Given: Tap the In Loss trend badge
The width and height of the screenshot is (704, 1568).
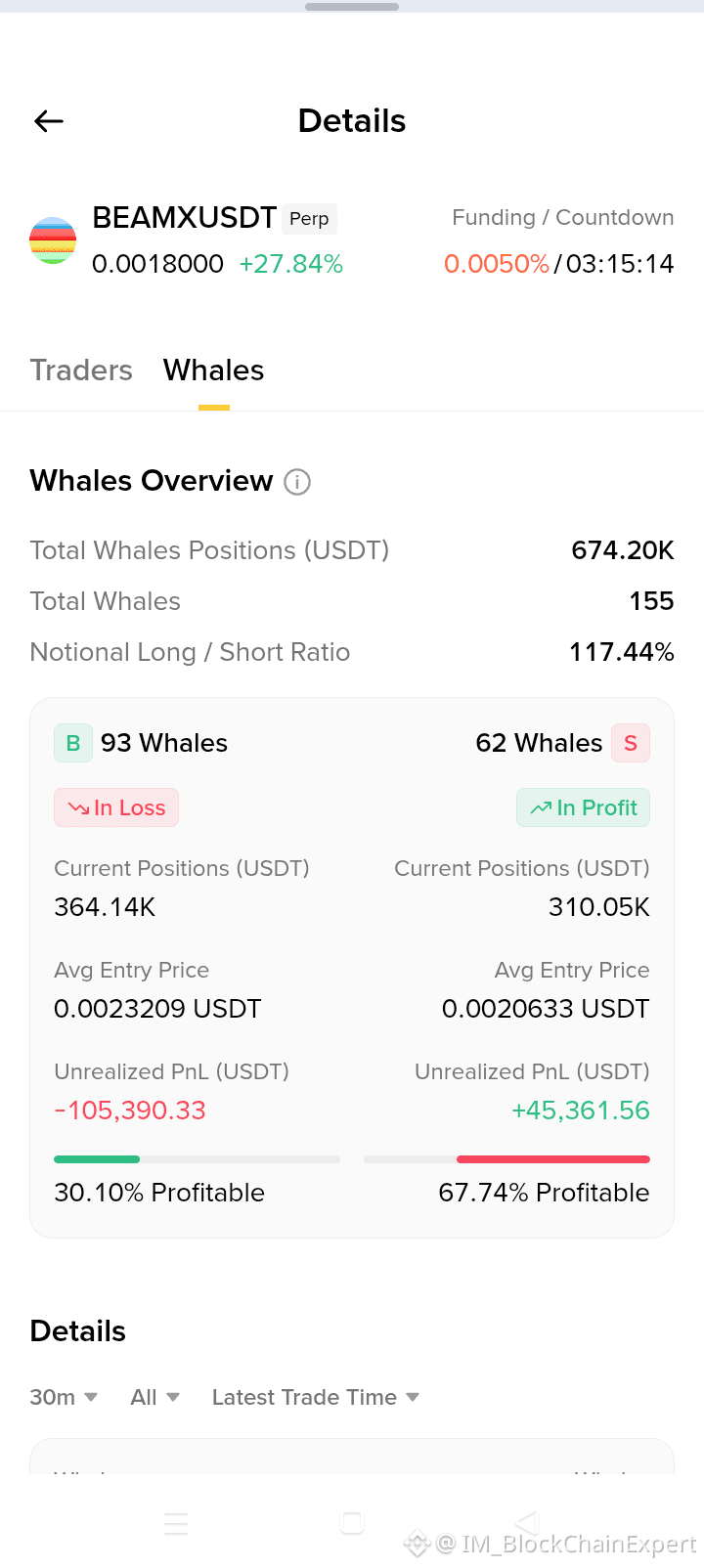Looking at the screenshot, I should tap(116, 807).
